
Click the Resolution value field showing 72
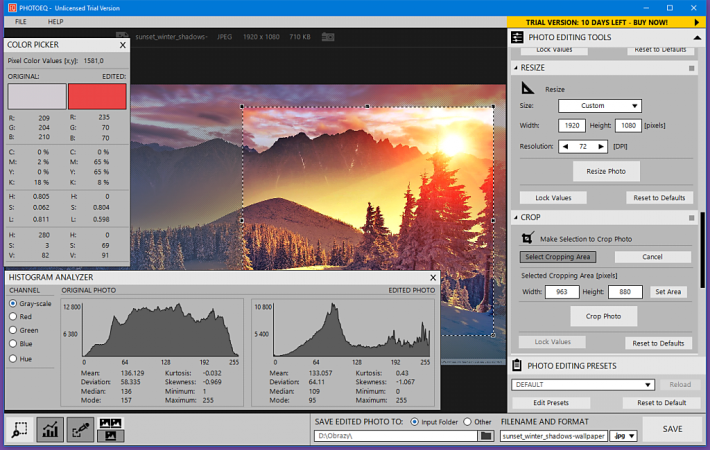583,146
